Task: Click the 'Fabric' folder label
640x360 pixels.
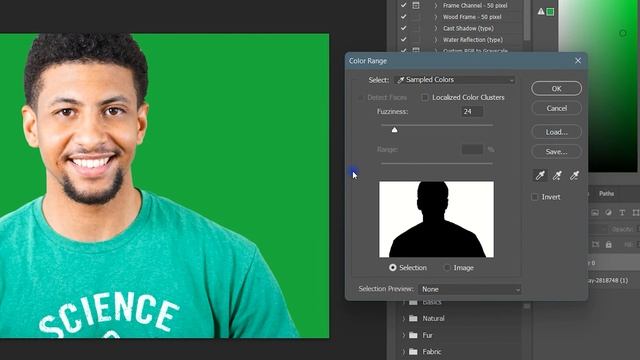Action: pyautogui.click(x=432, y=351)
